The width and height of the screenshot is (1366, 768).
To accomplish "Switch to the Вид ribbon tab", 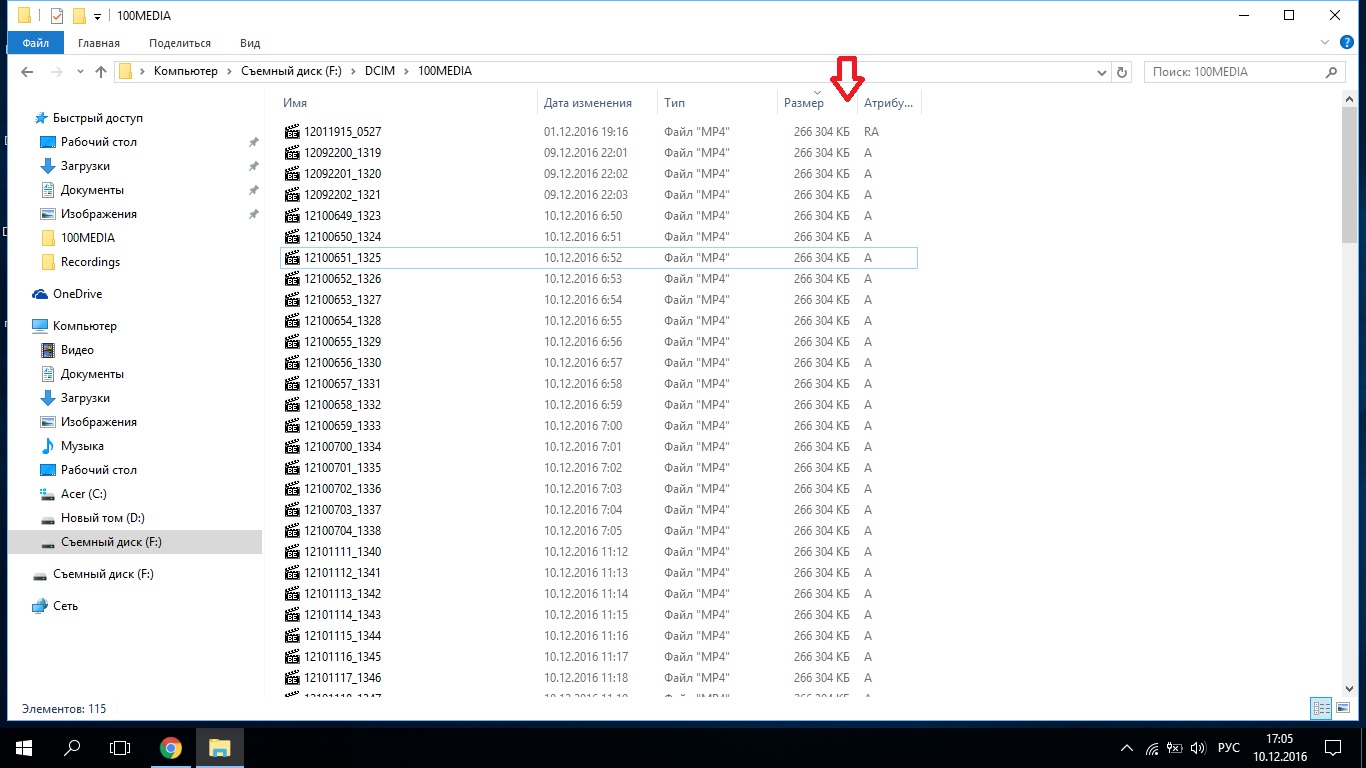I will pyautogui.click(x=250, y=43).
